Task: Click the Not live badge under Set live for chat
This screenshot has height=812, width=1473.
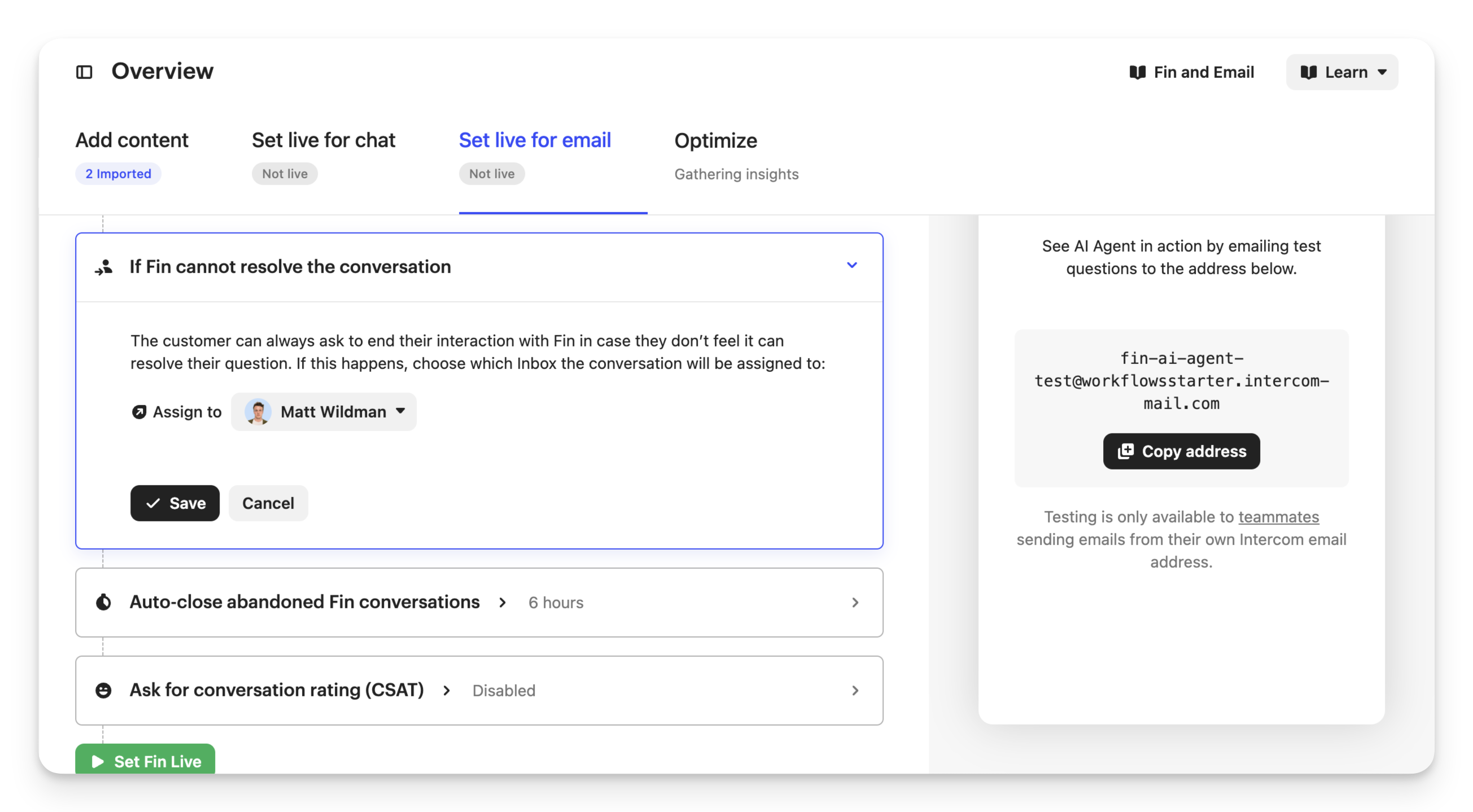Action: click(x=285, y=174)
